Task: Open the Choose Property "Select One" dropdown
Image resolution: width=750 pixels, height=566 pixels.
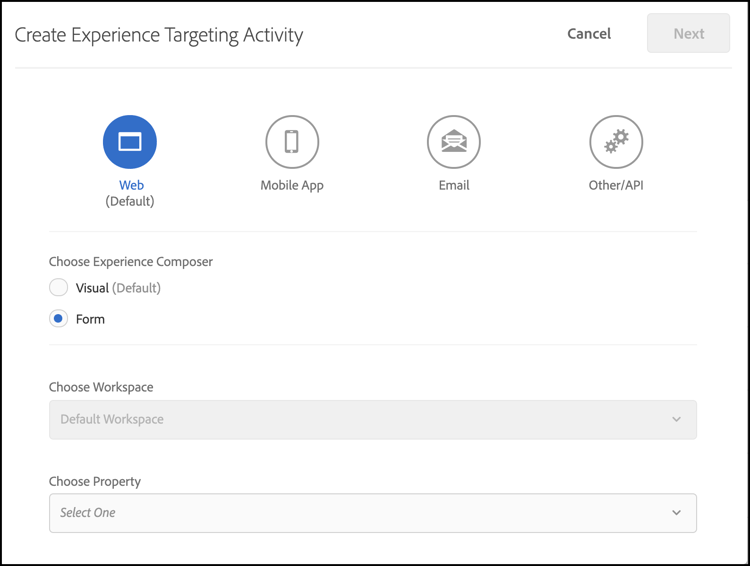Action: point(372,512)
